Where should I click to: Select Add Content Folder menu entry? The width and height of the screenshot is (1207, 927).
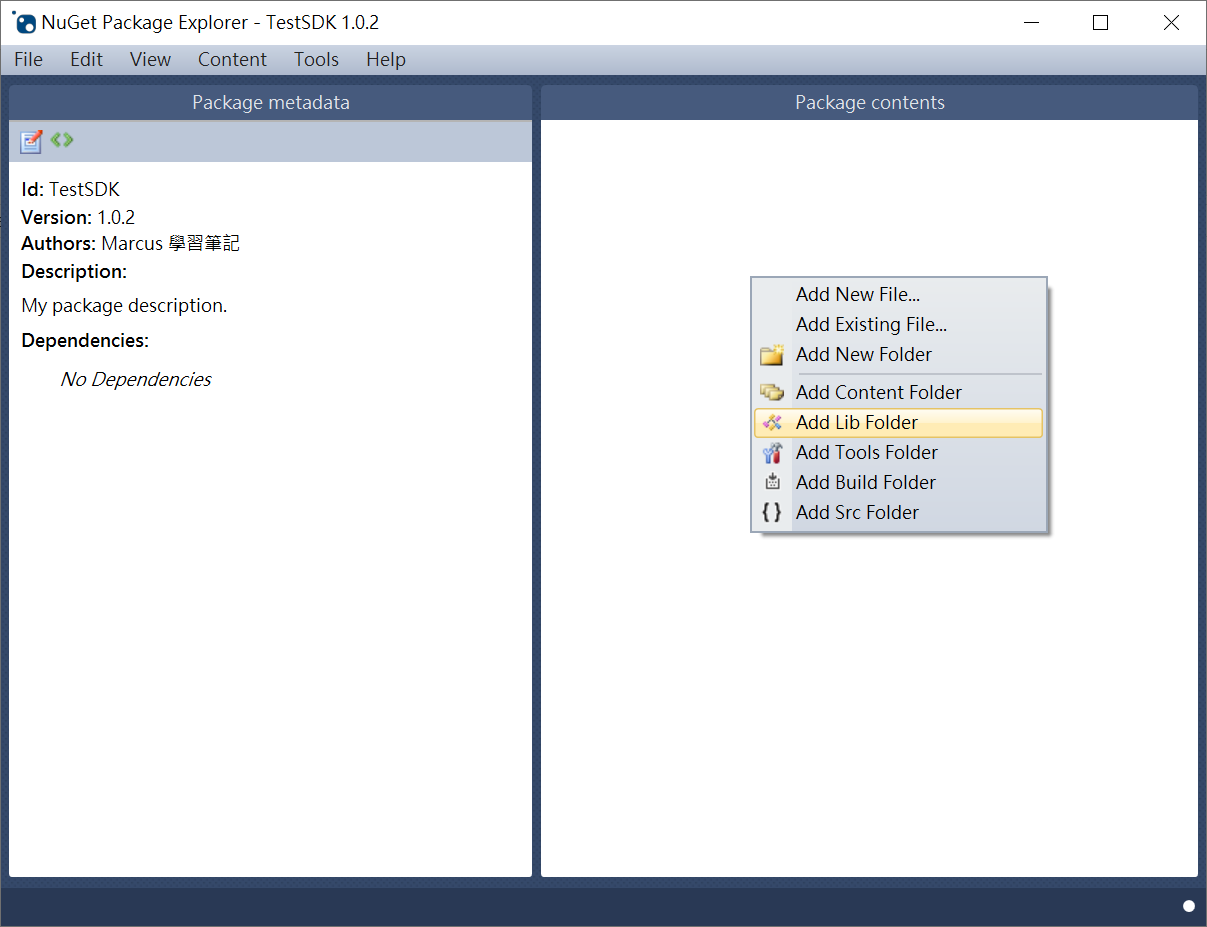878,391
